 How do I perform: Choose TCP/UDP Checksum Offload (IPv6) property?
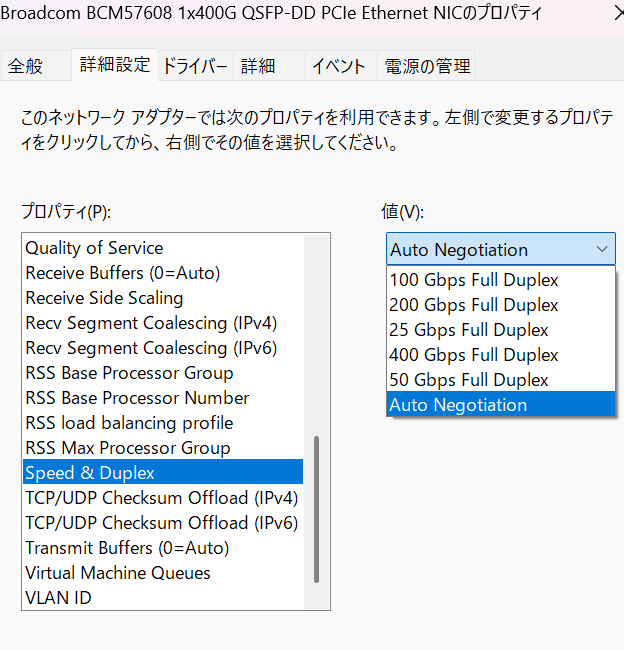pos(163,523)
